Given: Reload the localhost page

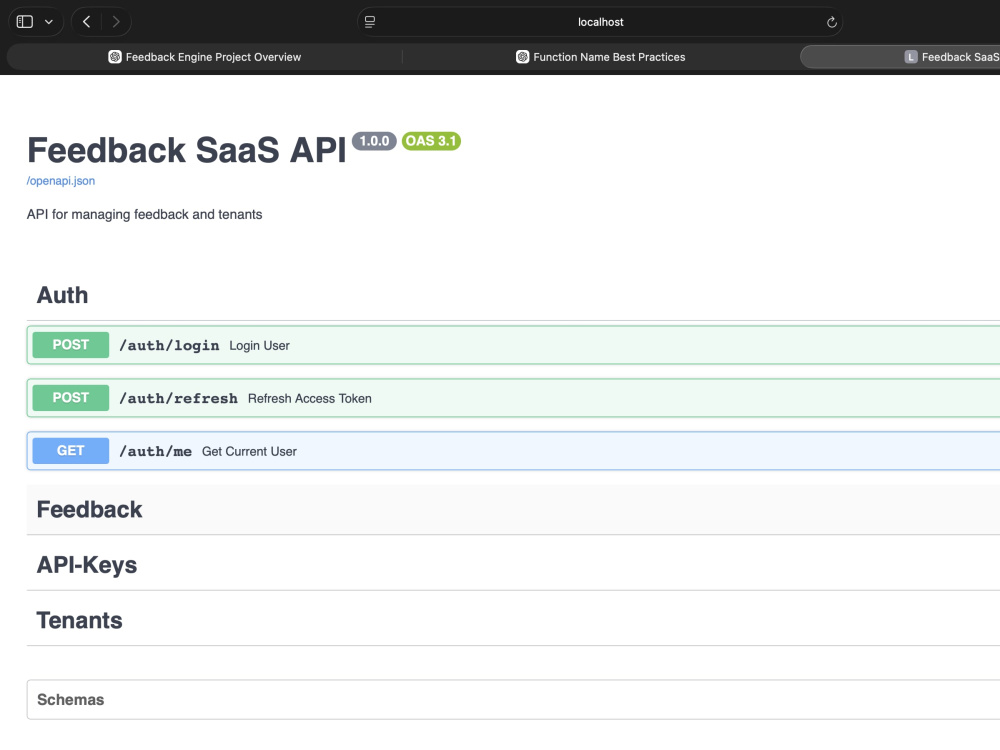Looking at the screenshot, I should coord(831,22).
